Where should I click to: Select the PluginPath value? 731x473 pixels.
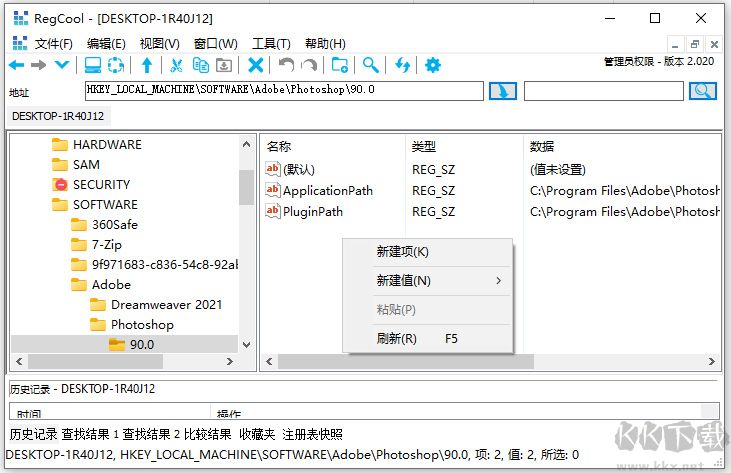click(312, 212)
